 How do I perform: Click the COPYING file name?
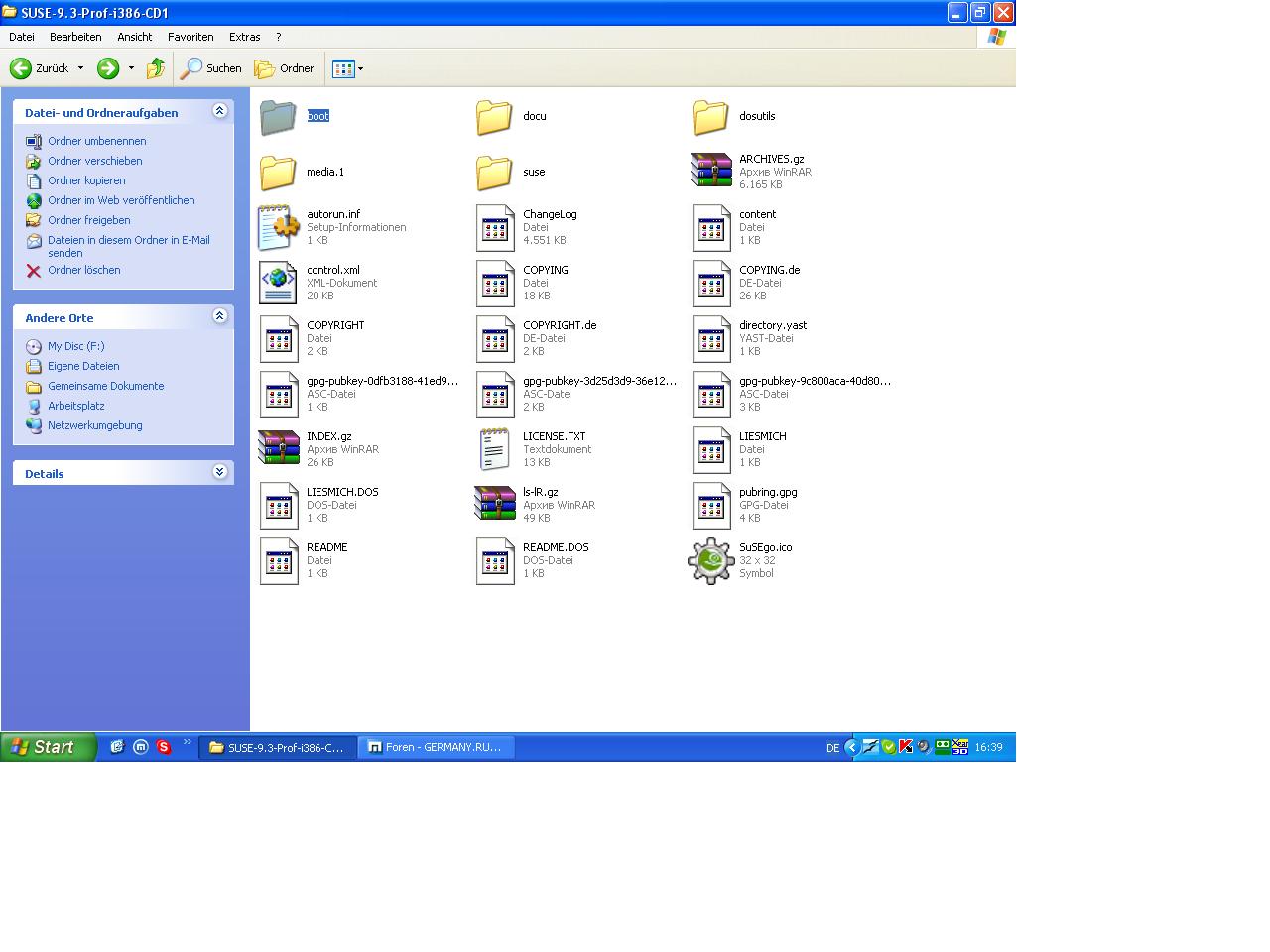(546, 270)
